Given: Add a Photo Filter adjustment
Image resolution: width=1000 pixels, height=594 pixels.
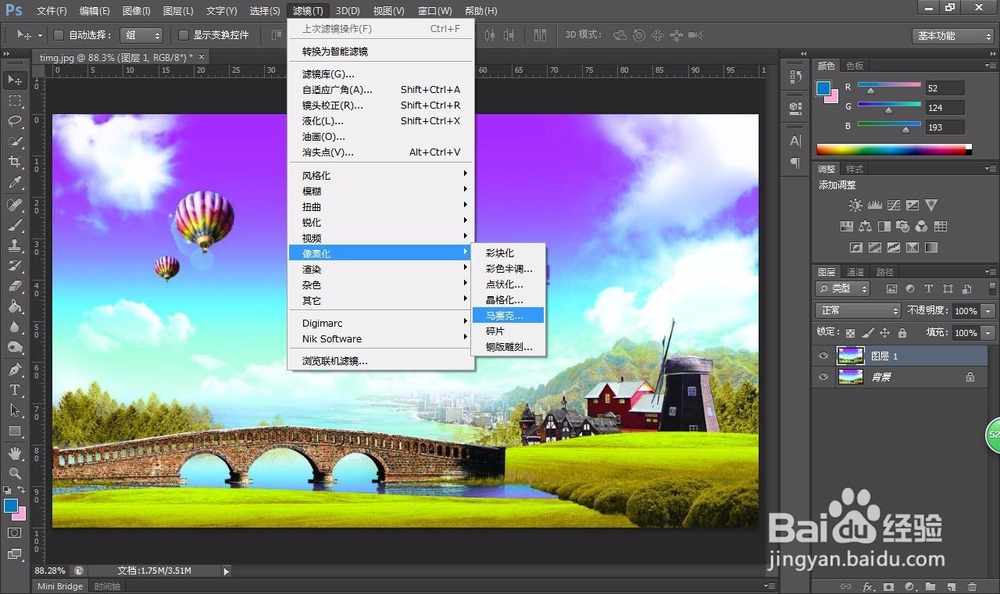Looking at the screenshot, I should [x=902, y=226].
